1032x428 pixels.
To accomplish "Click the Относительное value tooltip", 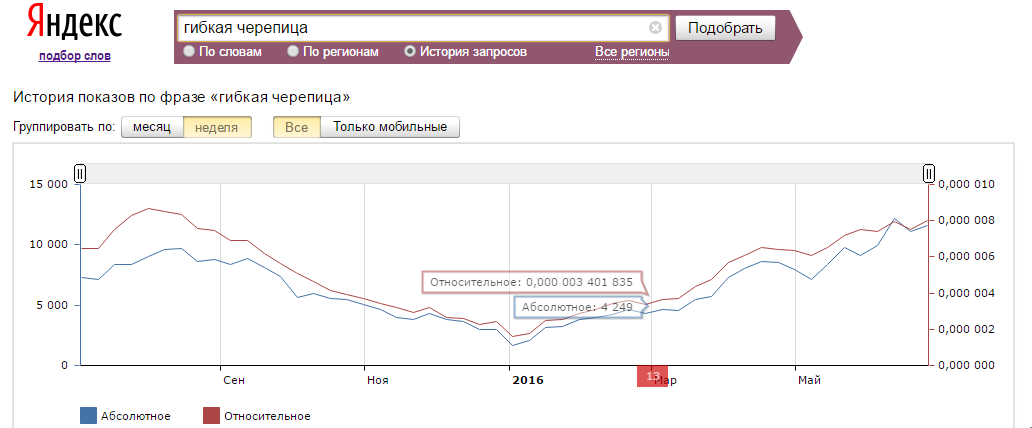I will (x=531, y=282).
